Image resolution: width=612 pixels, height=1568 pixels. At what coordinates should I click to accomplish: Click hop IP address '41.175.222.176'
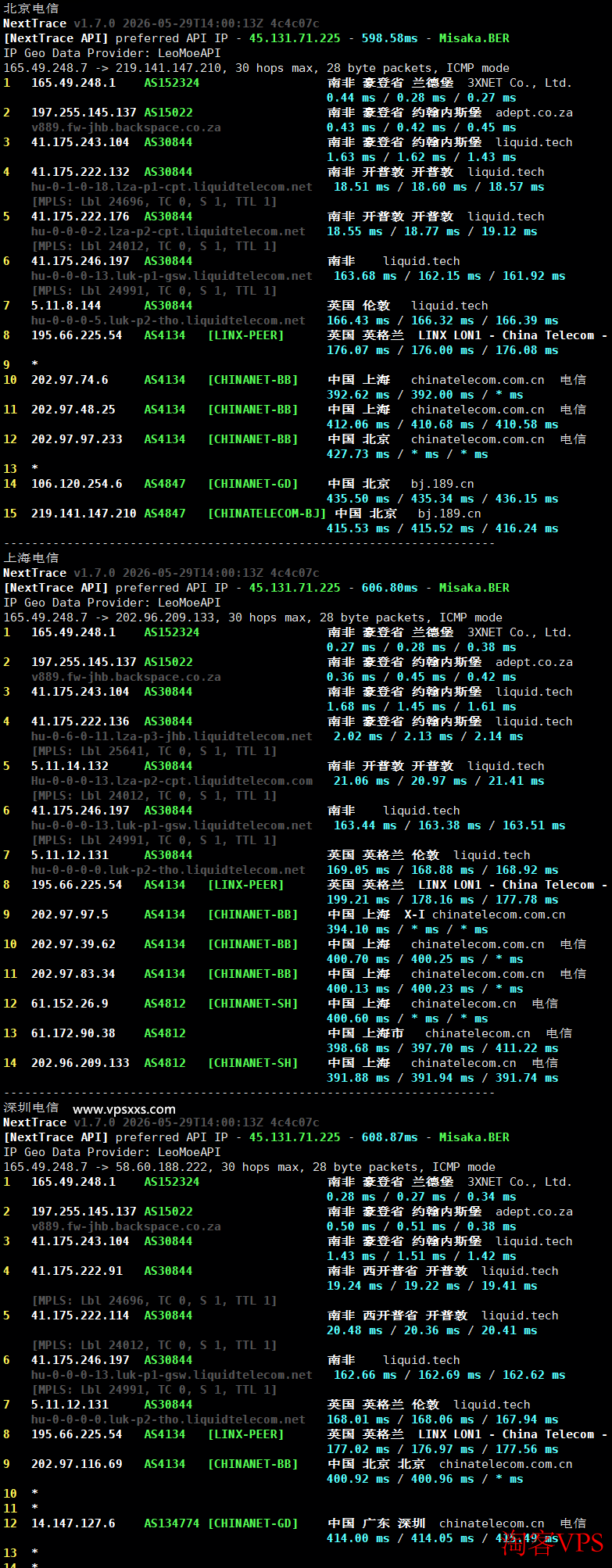pyautogui.click(x=81, y=217)
